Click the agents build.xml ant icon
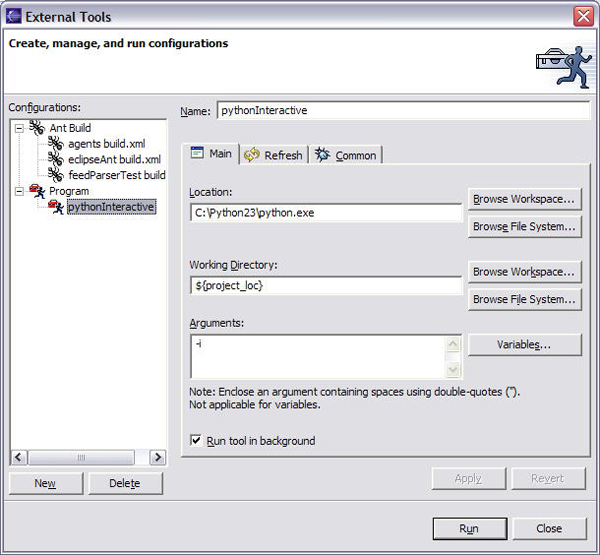600x555 pixels. click(x=56, y=144)
